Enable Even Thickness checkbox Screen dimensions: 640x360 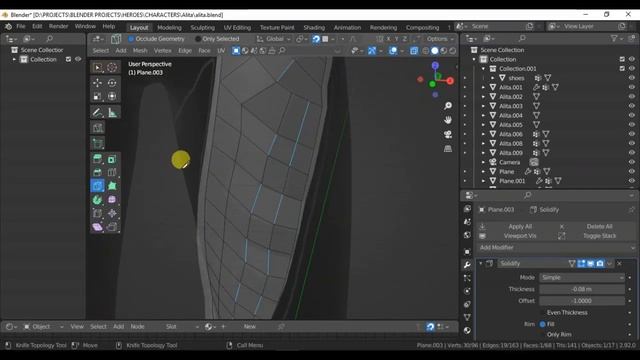tap(542, 313)
